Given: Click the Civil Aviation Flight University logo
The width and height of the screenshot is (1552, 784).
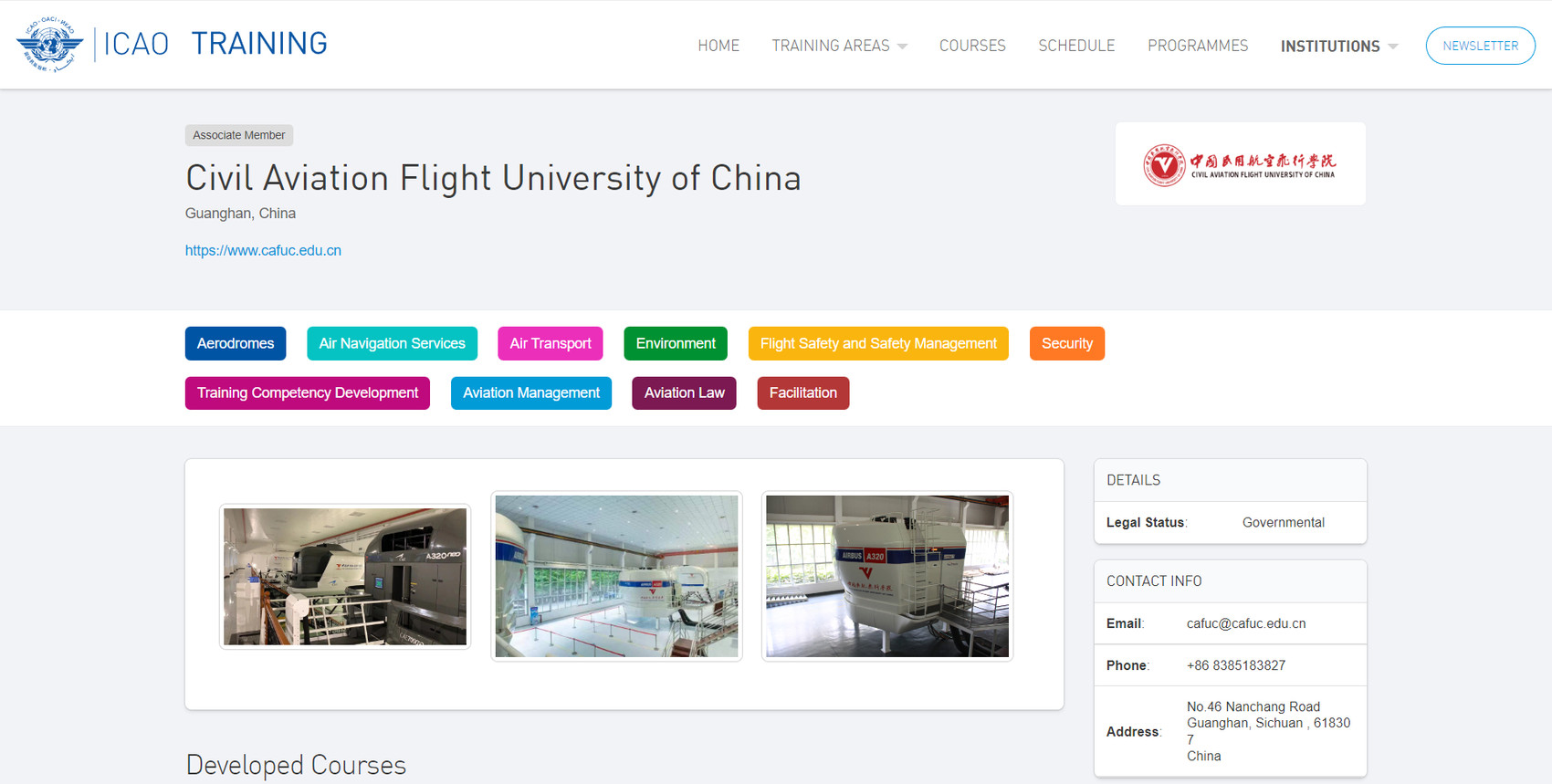Looking at the screenshot, I should (1240, 164).
